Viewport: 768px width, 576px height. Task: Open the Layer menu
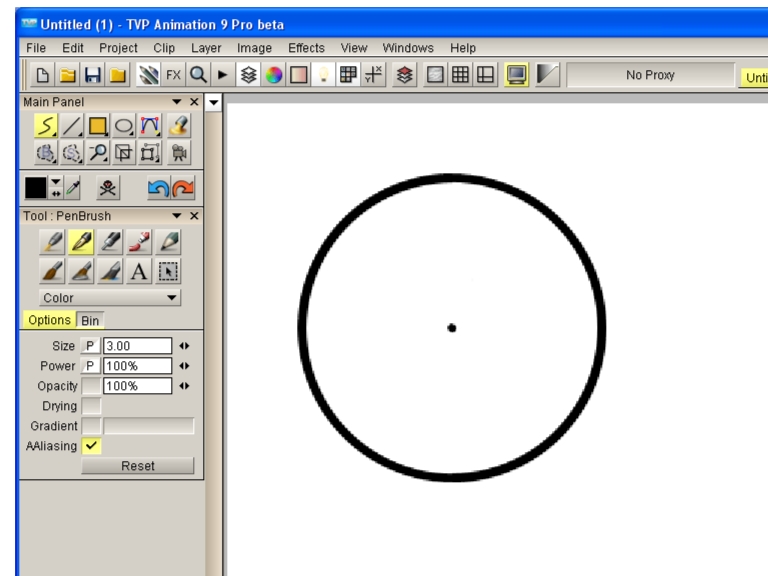[206, 48]
